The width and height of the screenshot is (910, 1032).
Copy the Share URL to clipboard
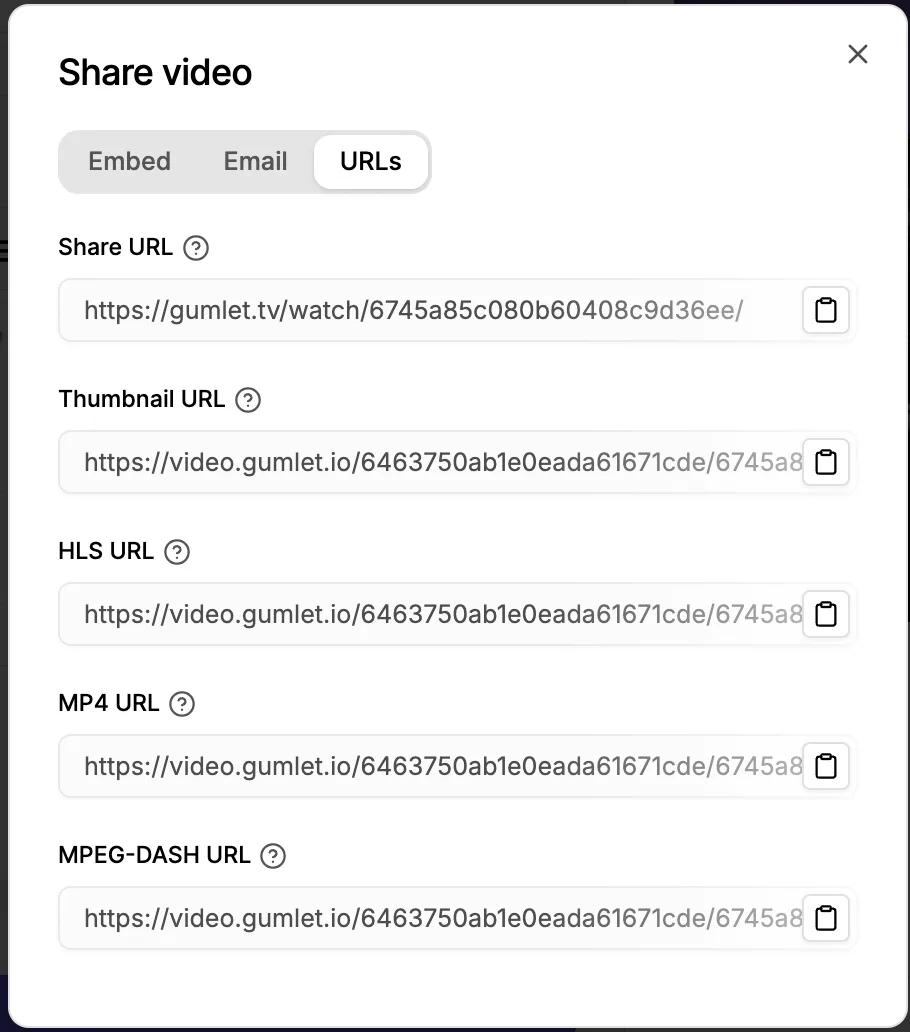coord(826,310)
